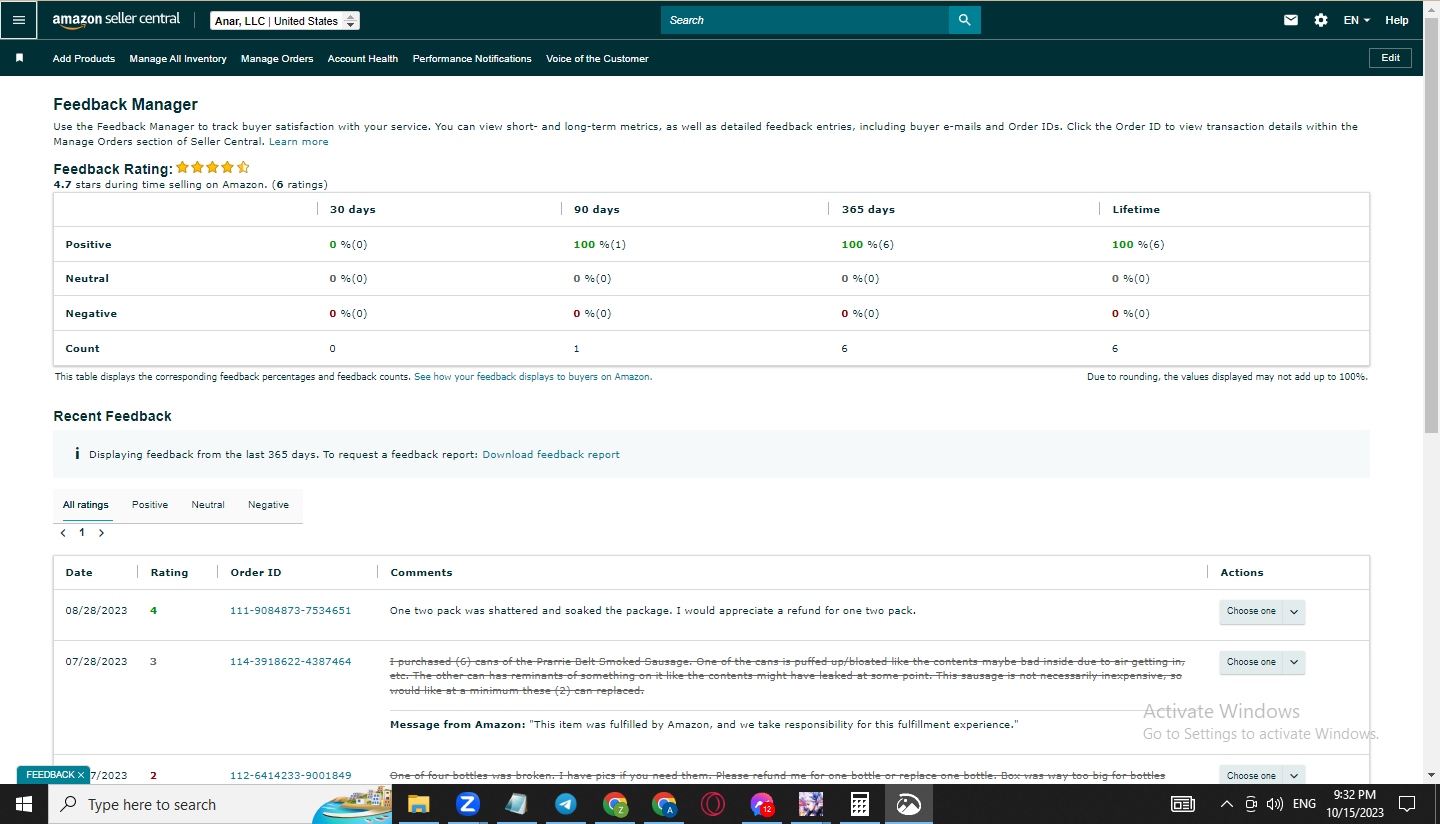The height and width of the screenshot is (824, 1440).
Task: Click the 'Message from Amazon' note
Action: tap(704, 725)
